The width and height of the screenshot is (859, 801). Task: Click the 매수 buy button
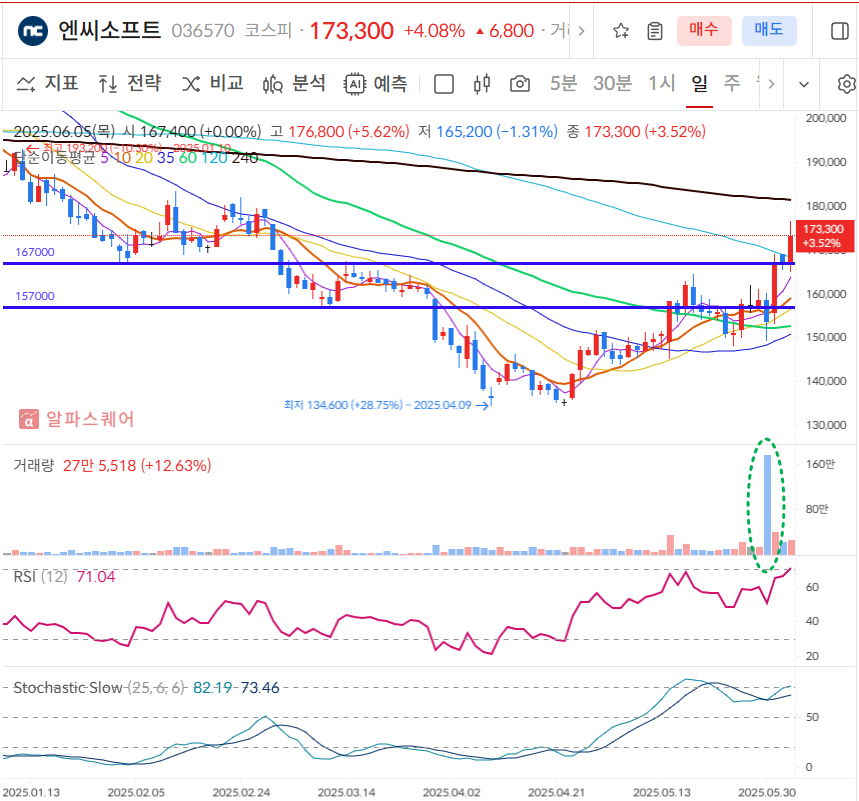tap(704, 30)
